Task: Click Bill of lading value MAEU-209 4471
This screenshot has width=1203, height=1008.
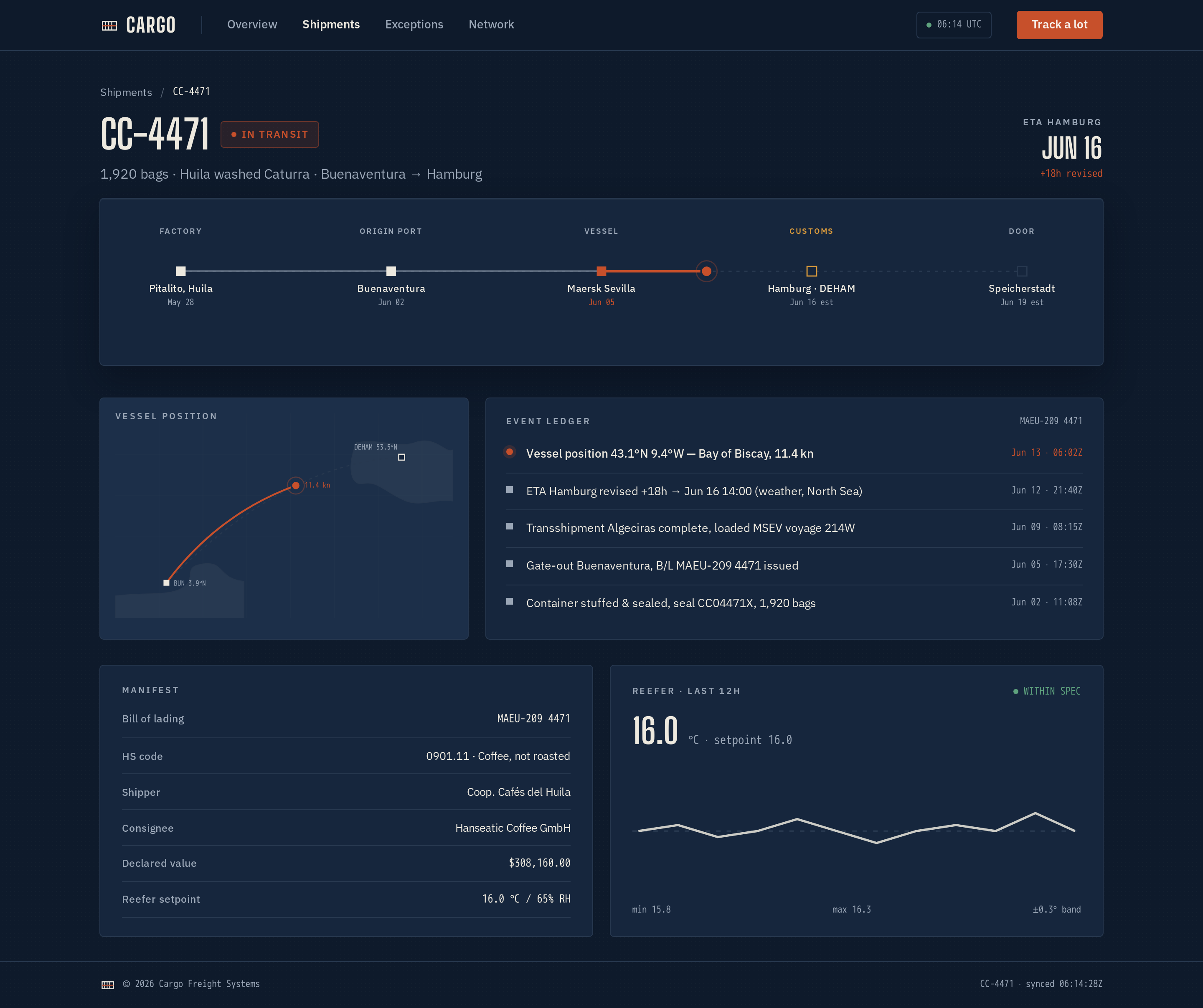Action: [x=533, y=718]
